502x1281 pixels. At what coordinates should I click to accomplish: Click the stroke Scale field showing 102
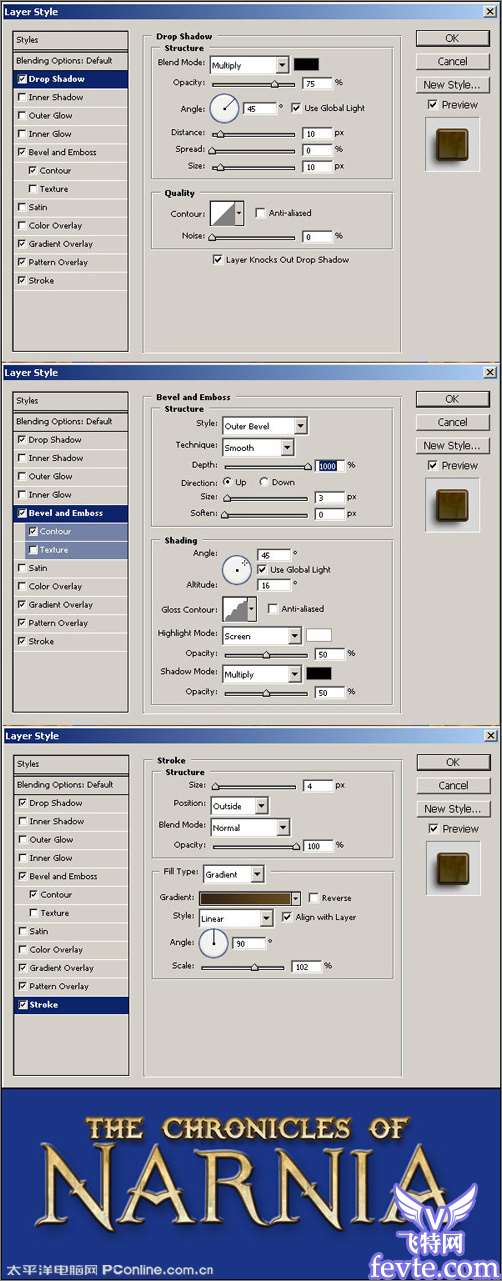[x=307, y=967]
